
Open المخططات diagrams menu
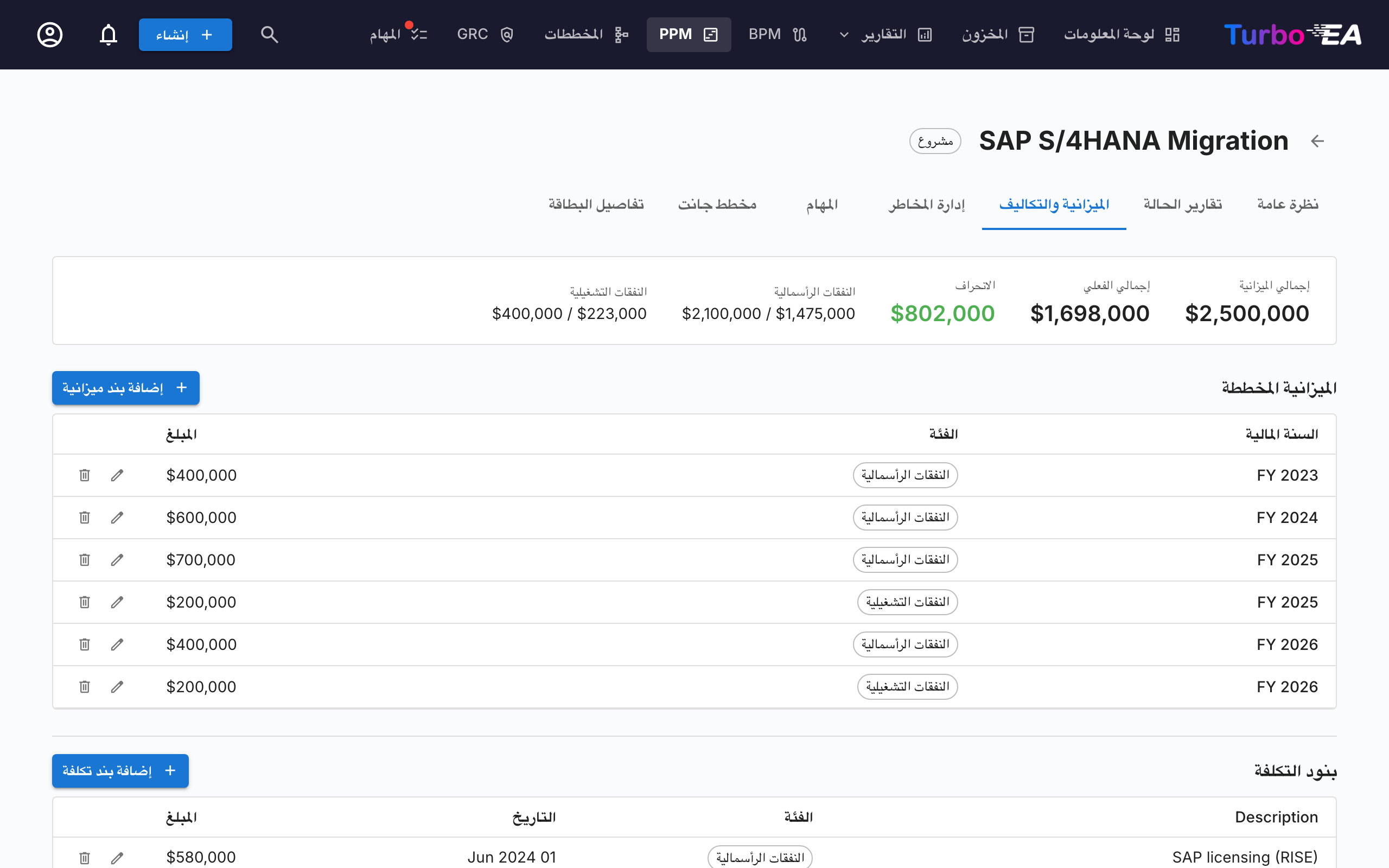pos(587,34)
